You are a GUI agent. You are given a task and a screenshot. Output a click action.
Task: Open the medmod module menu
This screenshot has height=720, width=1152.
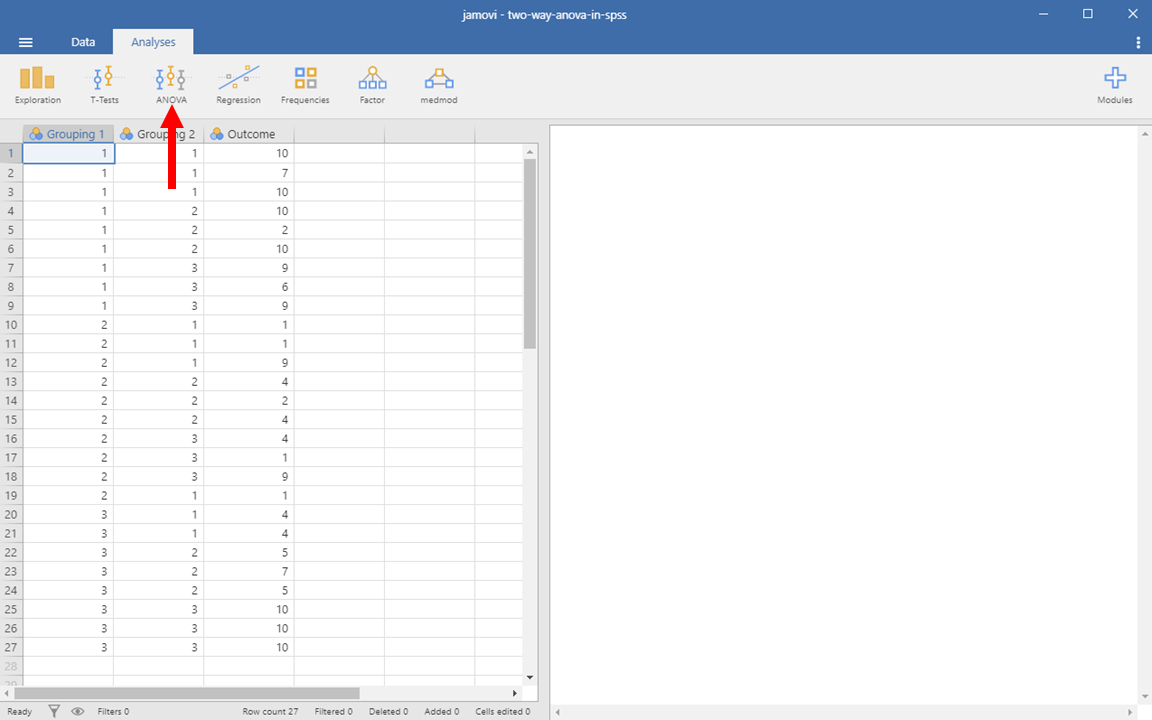[x=439, y=84]
